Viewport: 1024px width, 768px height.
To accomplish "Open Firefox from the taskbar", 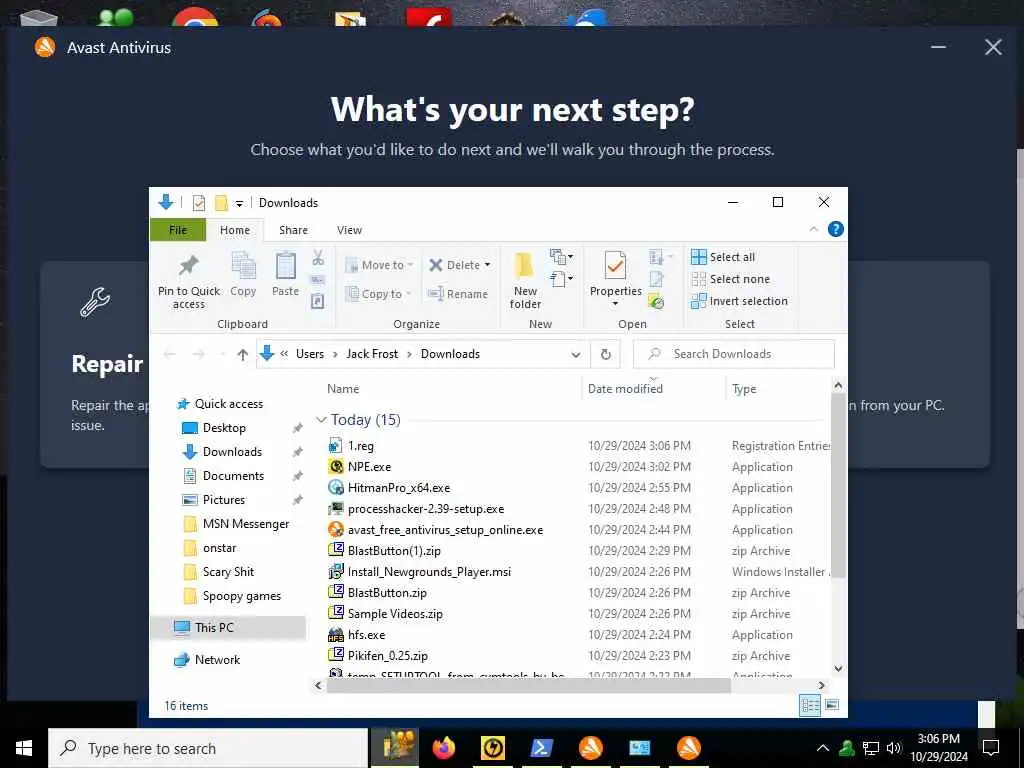I will coord(443,748).
